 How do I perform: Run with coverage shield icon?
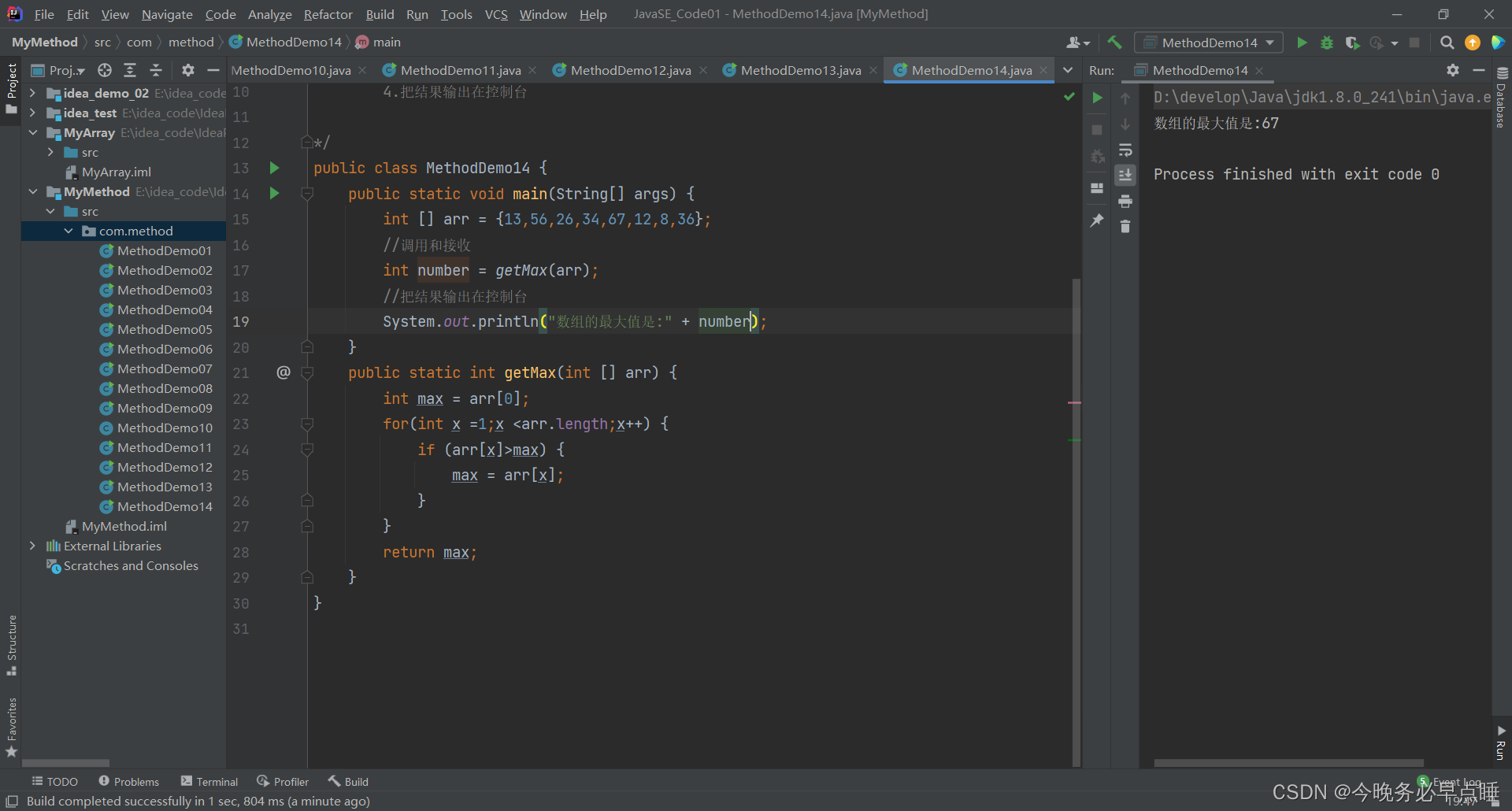pos(1352,43)
